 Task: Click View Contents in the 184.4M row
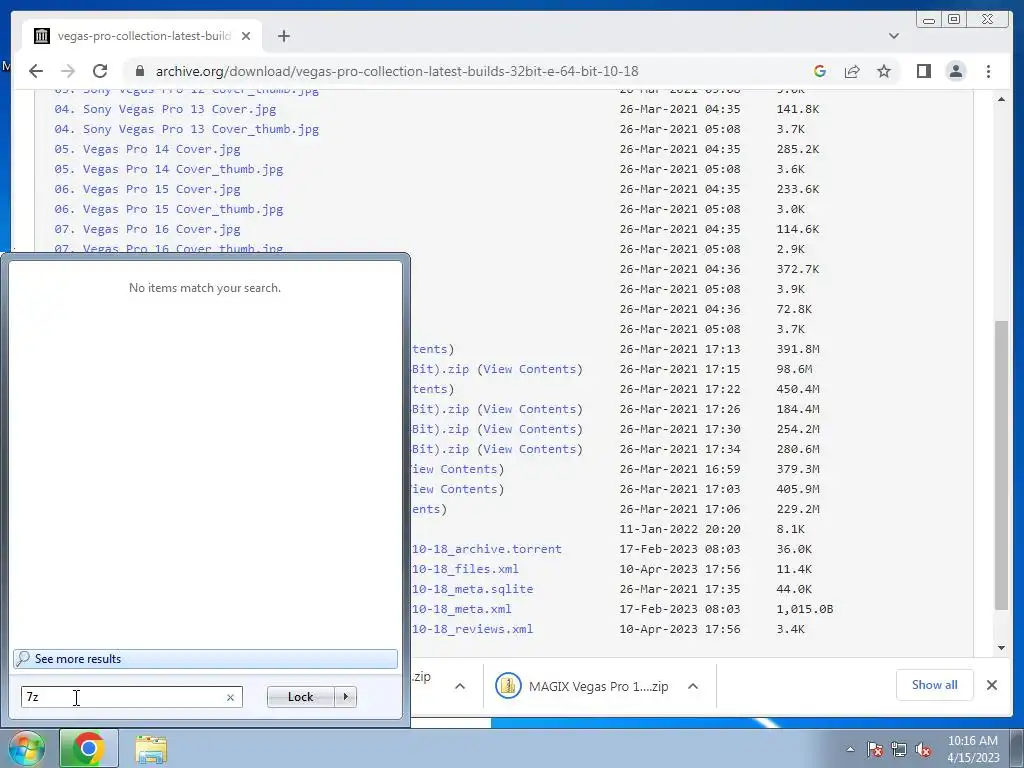(x=530, y=409)
